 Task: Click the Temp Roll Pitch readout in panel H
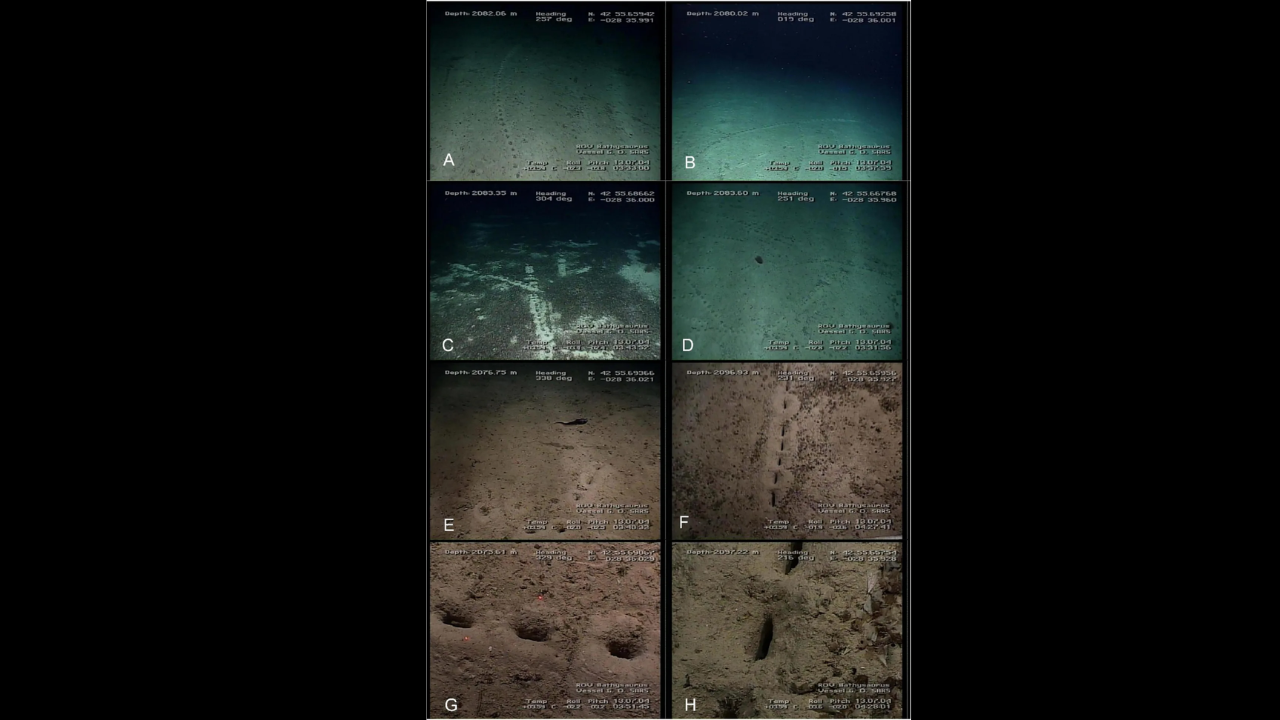(830, 704)
